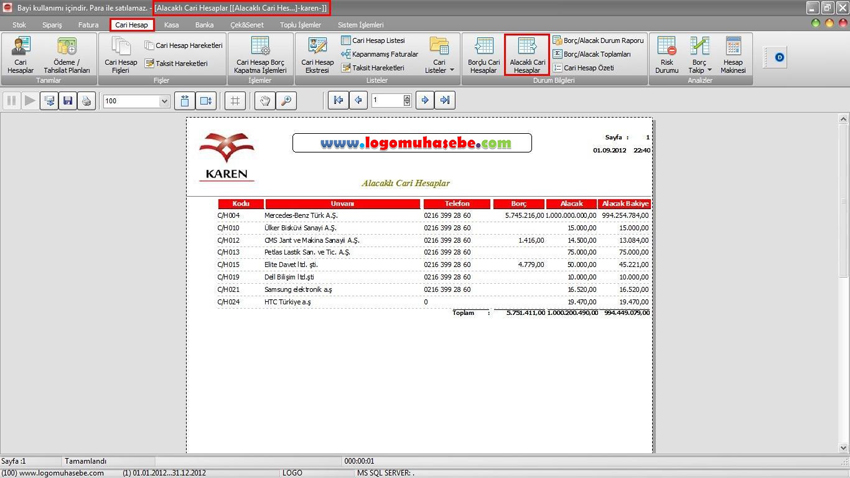
Task: Click vertical scrollbar down arrow
Action: [843, 448]
